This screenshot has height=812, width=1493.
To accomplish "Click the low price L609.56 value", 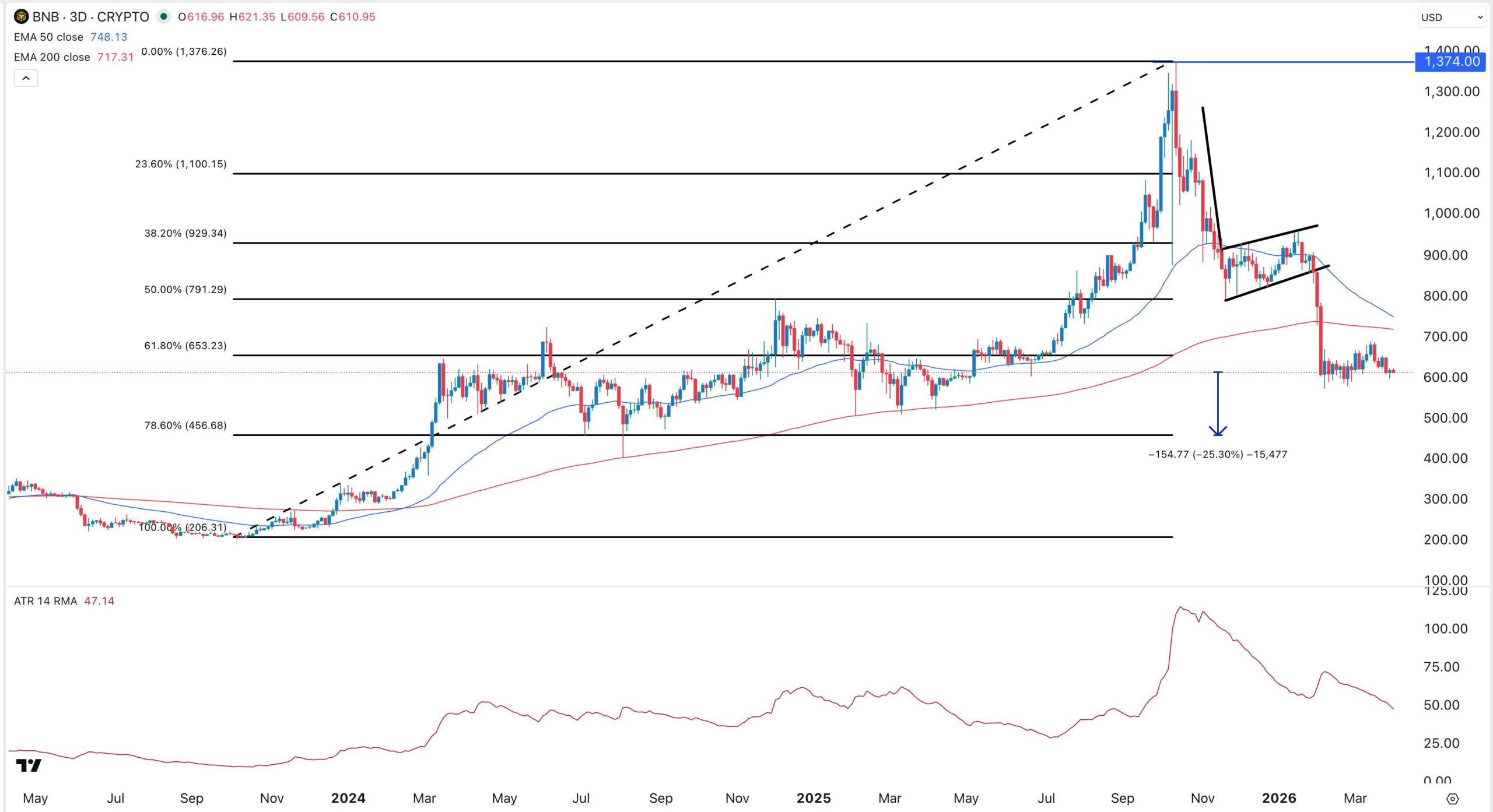I will 303,17.
